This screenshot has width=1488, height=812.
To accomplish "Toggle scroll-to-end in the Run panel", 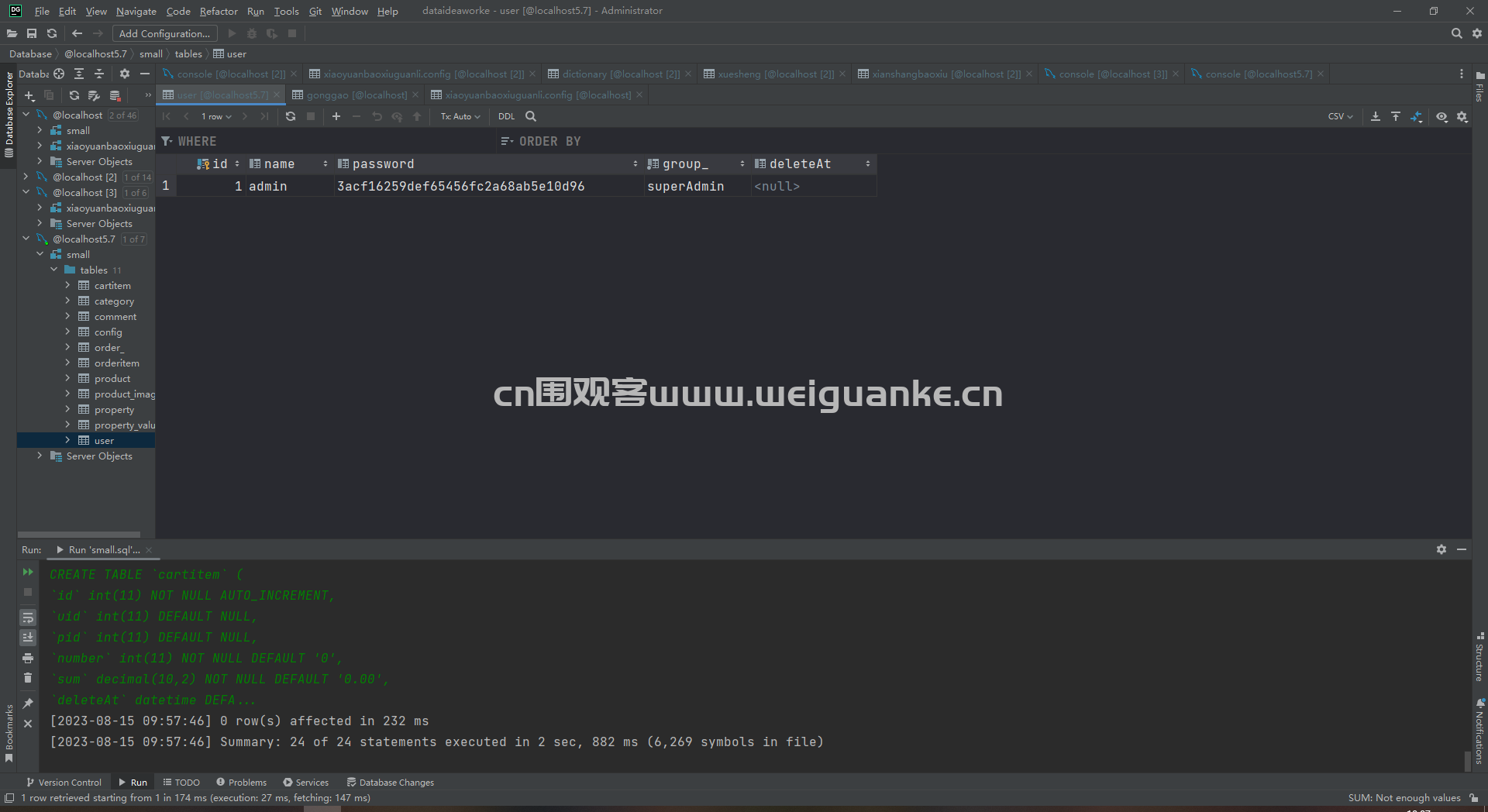I will 28,637.
